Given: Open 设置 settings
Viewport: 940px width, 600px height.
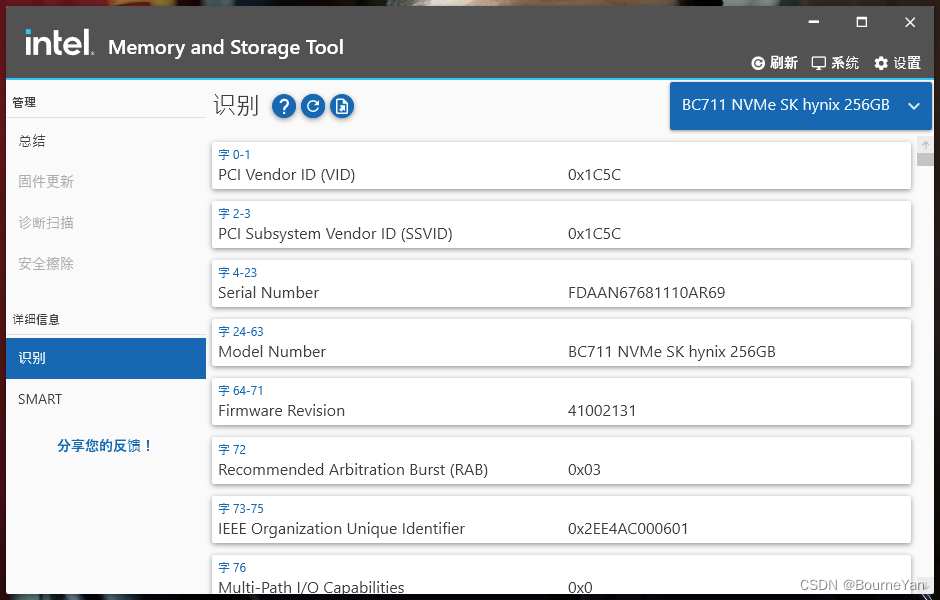Looking at the screenshot, I should tap(897, 63).
